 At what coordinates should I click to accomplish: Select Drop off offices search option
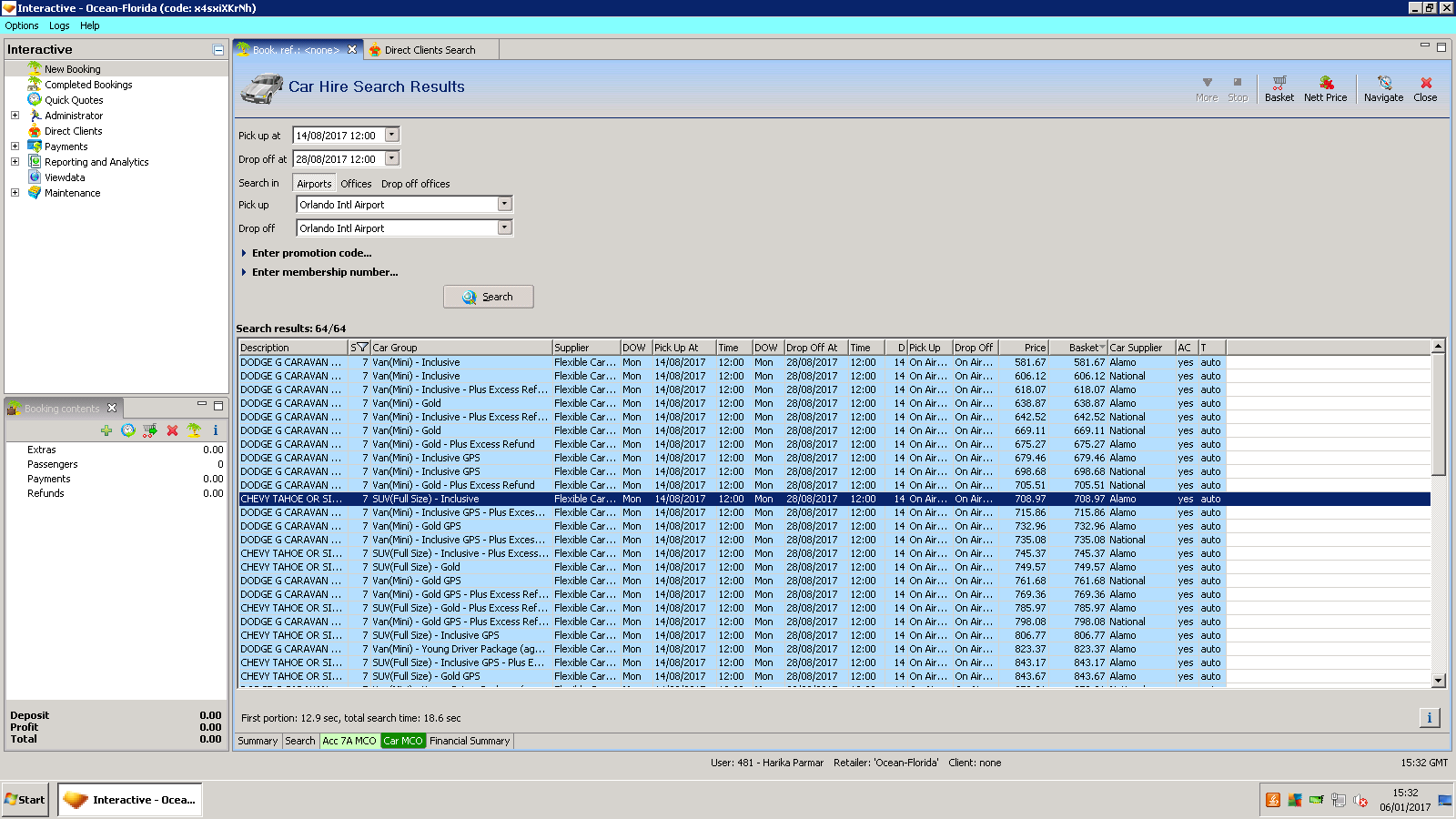pyautogui.click(x=415, y=184)
